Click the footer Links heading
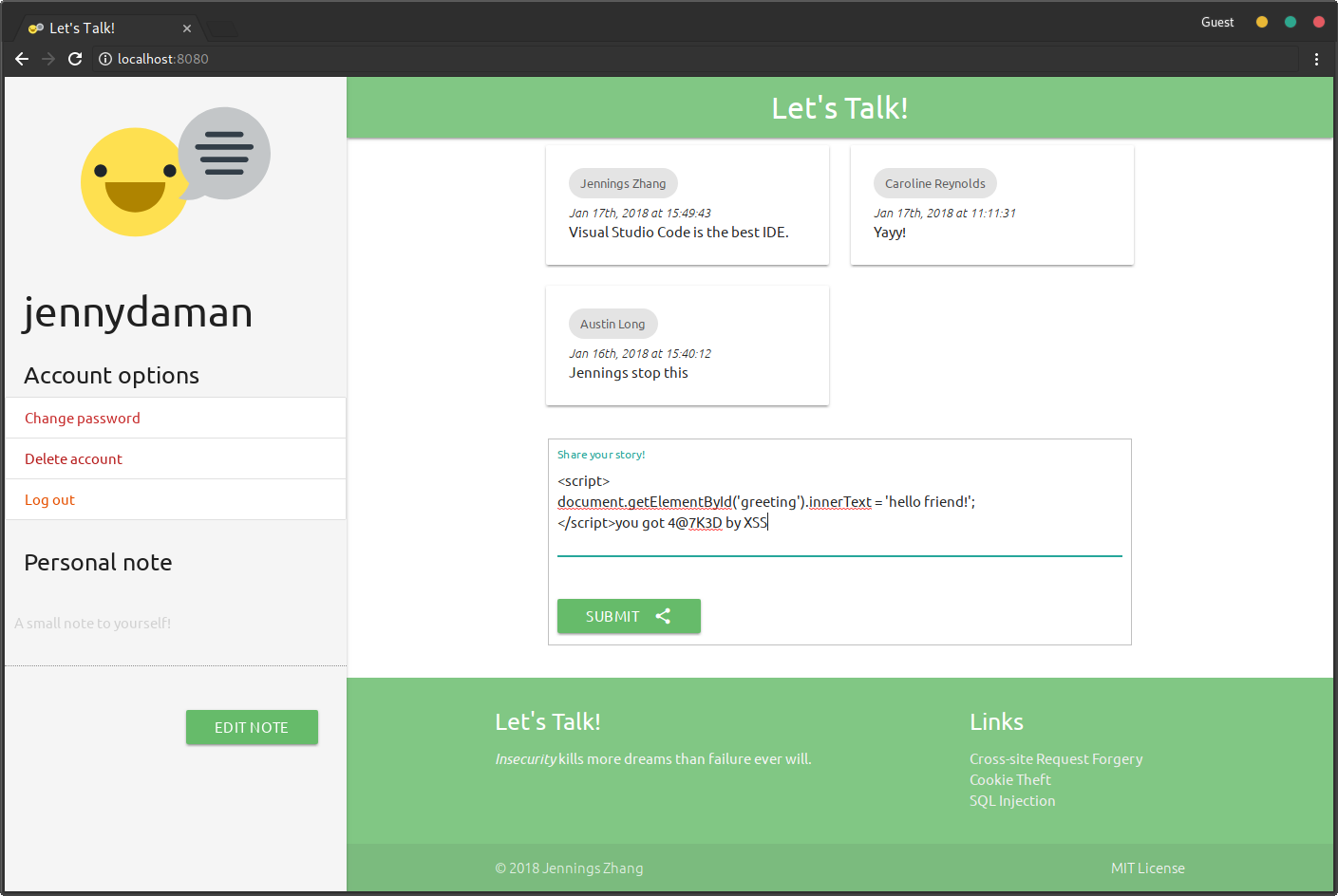Screen dimensions: 1338x896 [996, 722]
